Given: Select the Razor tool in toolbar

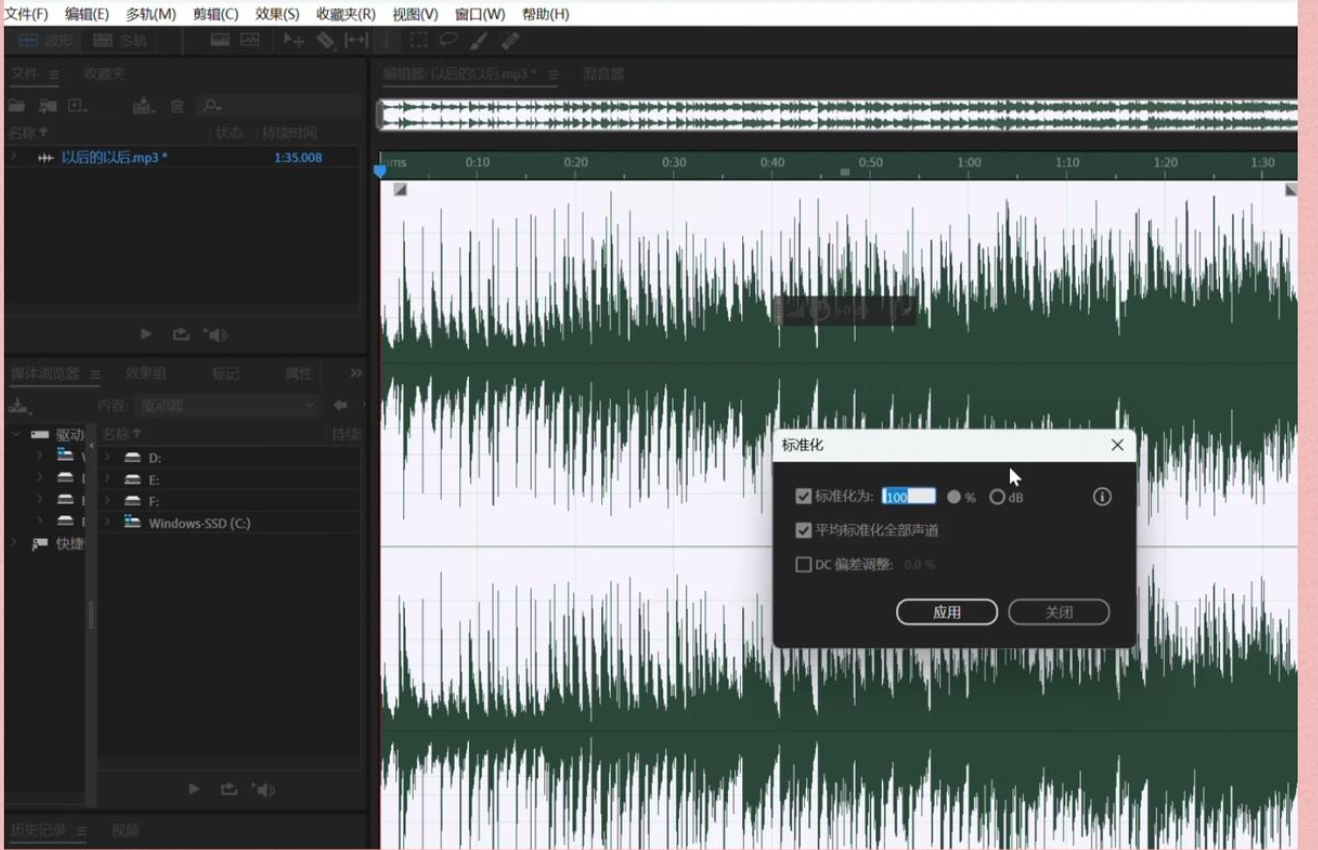Looking at the screenshot, I should pos(325,40).
